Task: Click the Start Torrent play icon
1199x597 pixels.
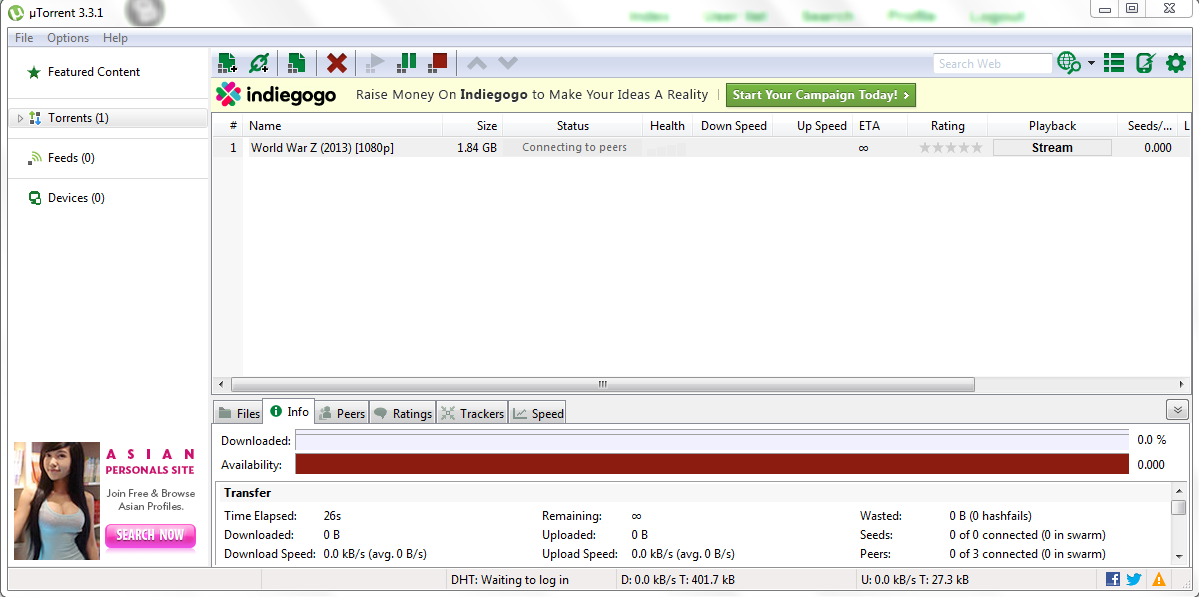Action: [375, 63]
